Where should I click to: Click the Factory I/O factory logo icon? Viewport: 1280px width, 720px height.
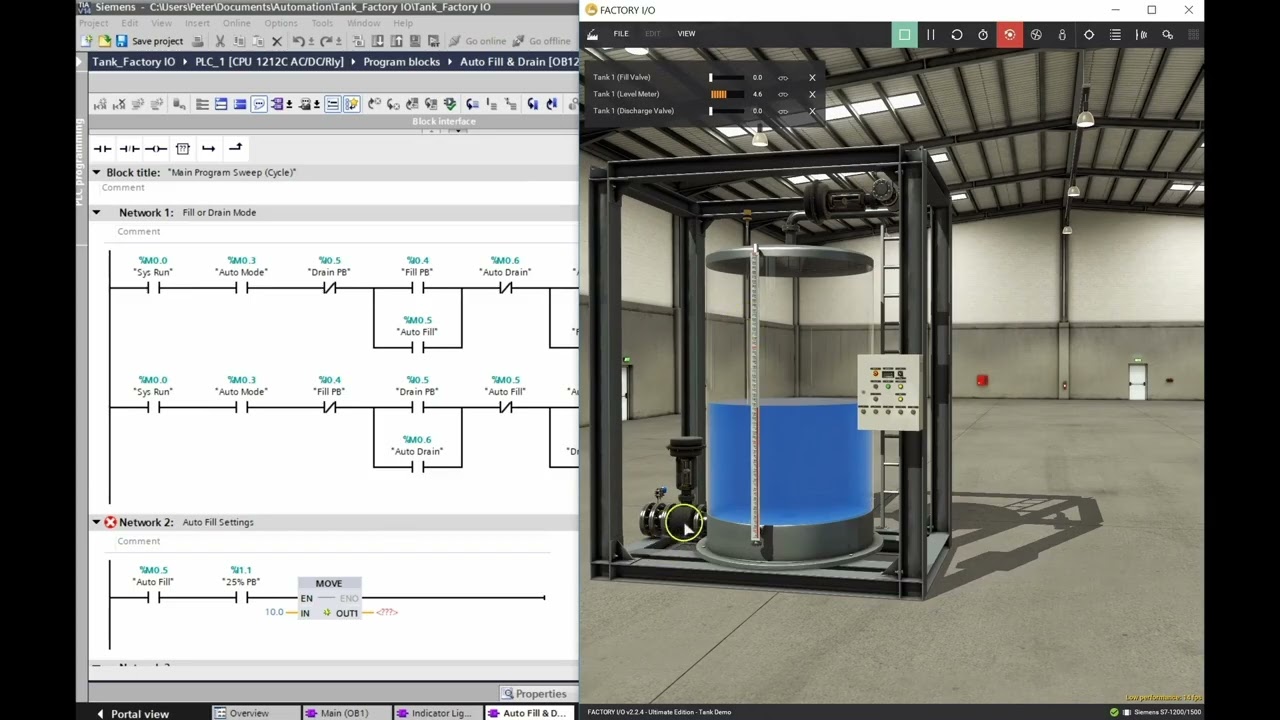click(x=592, y=34)
